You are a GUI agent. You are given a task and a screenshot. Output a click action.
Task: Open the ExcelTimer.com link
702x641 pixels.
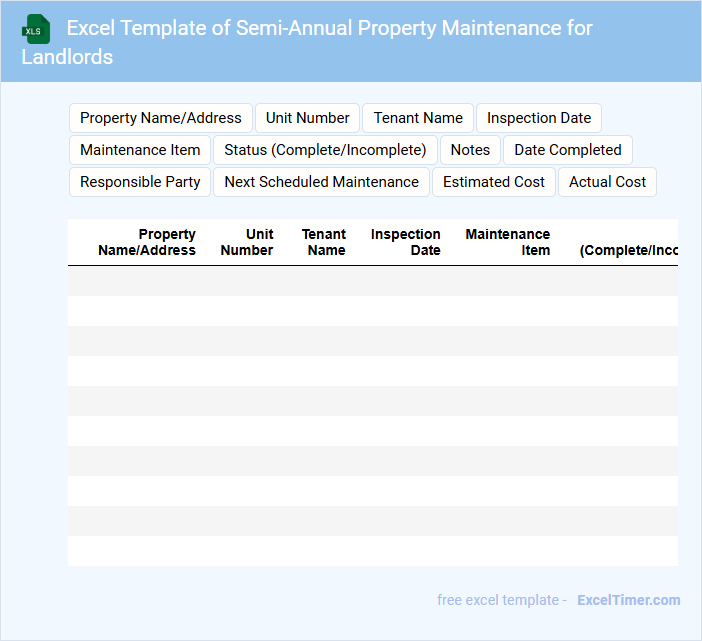coord(628,600)
